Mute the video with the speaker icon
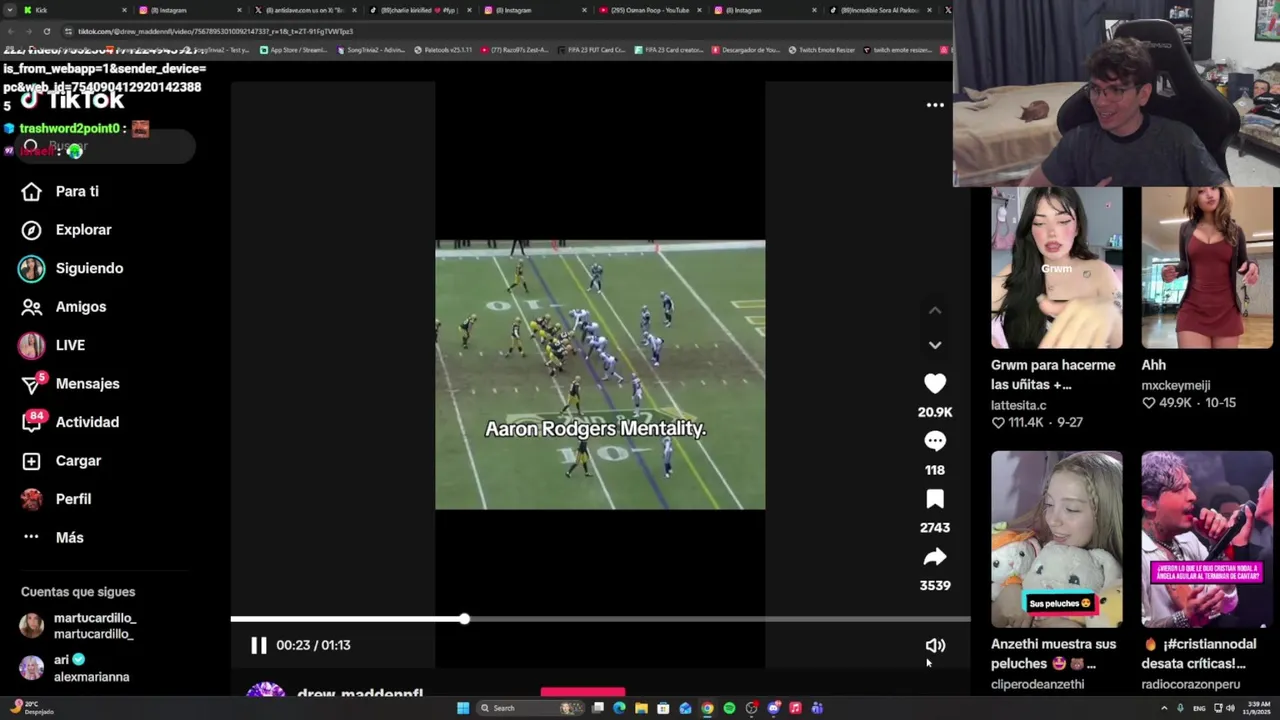This screenshot has height=720, width=1280. [x=935, y=646]
